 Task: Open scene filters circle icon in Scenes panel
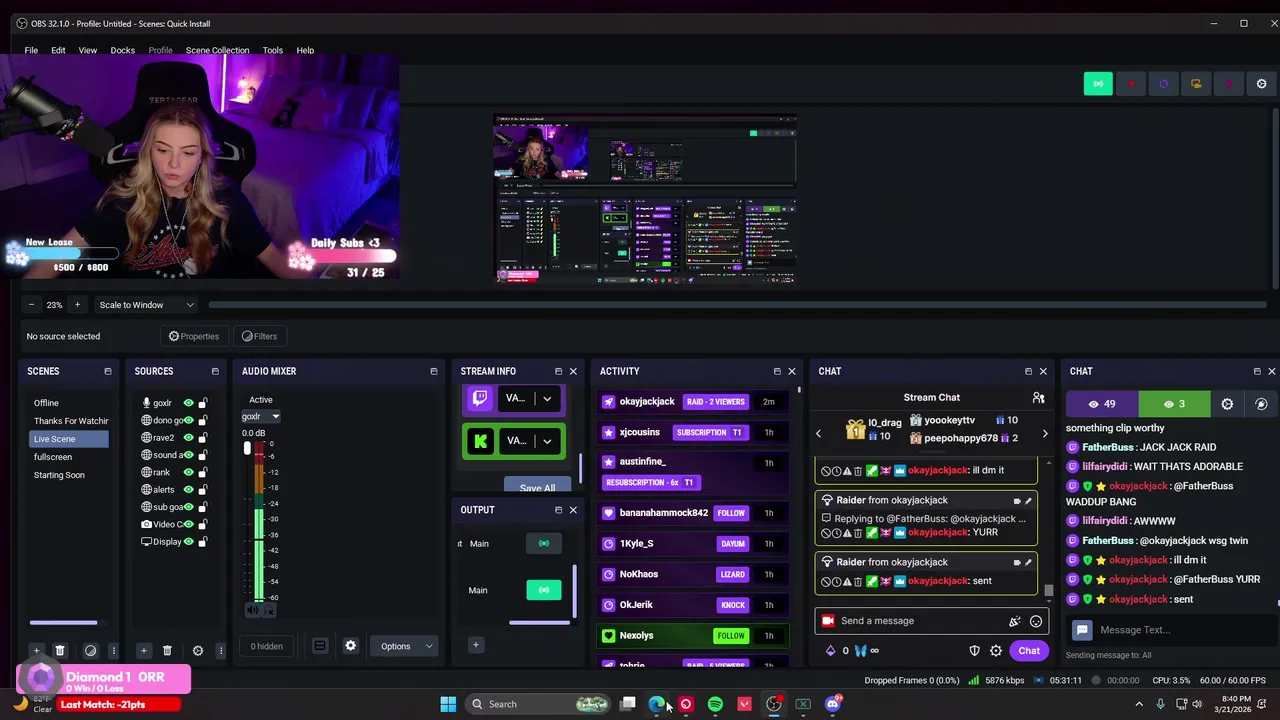click(x=90, y=651)
